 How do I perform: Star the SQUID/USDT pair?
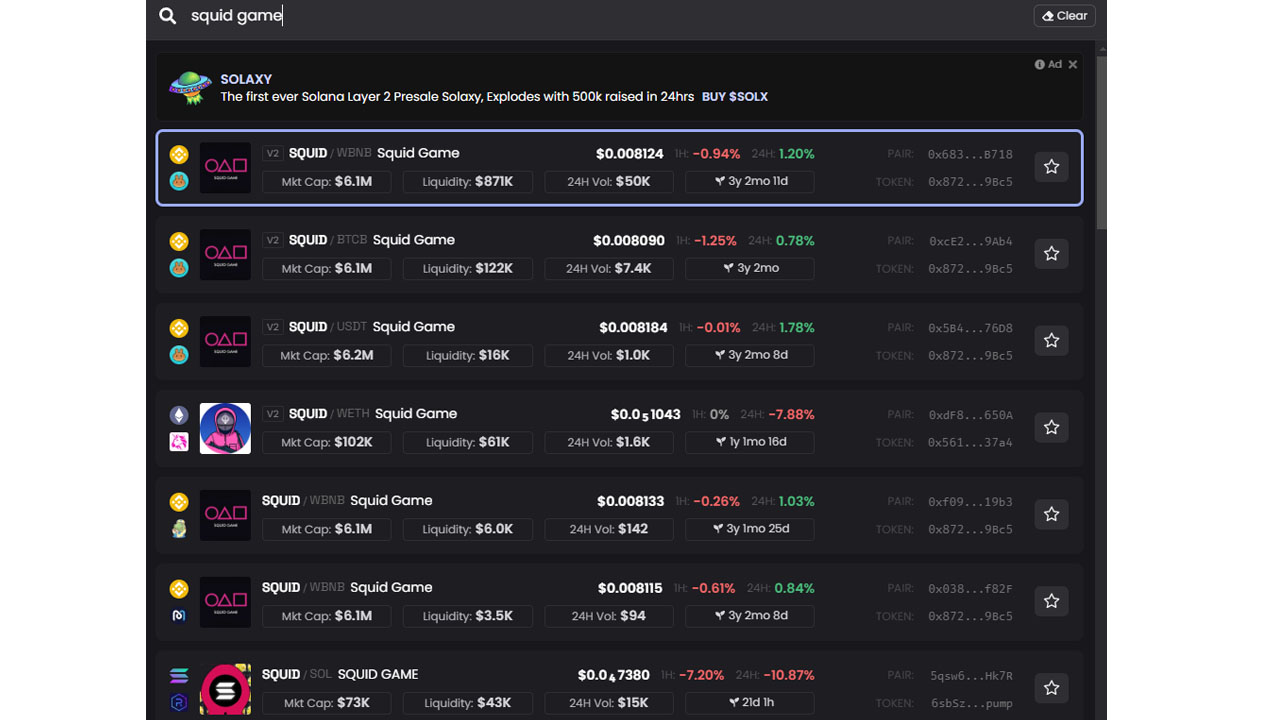click(x=1051, y=341)
